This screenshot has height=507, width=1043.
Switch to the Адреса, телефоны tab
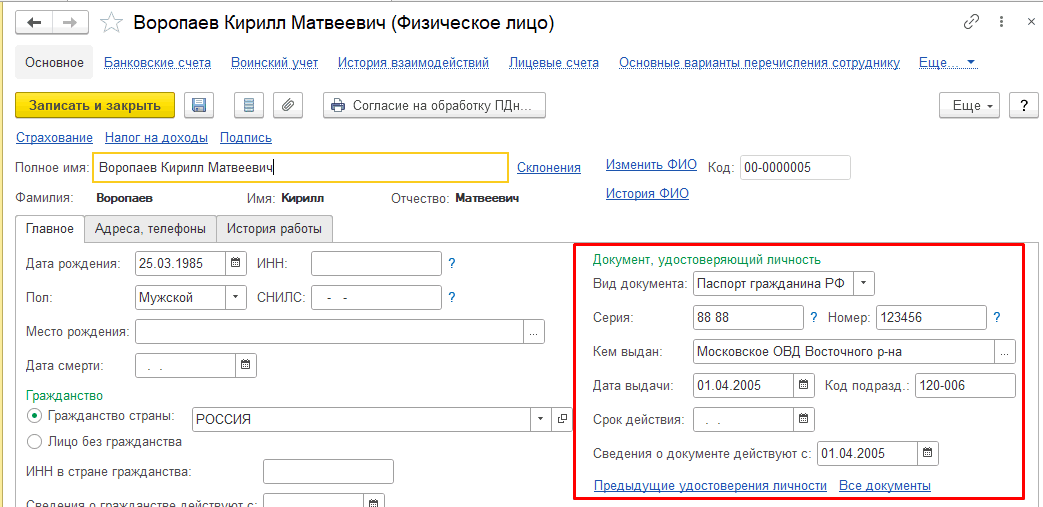150,229
